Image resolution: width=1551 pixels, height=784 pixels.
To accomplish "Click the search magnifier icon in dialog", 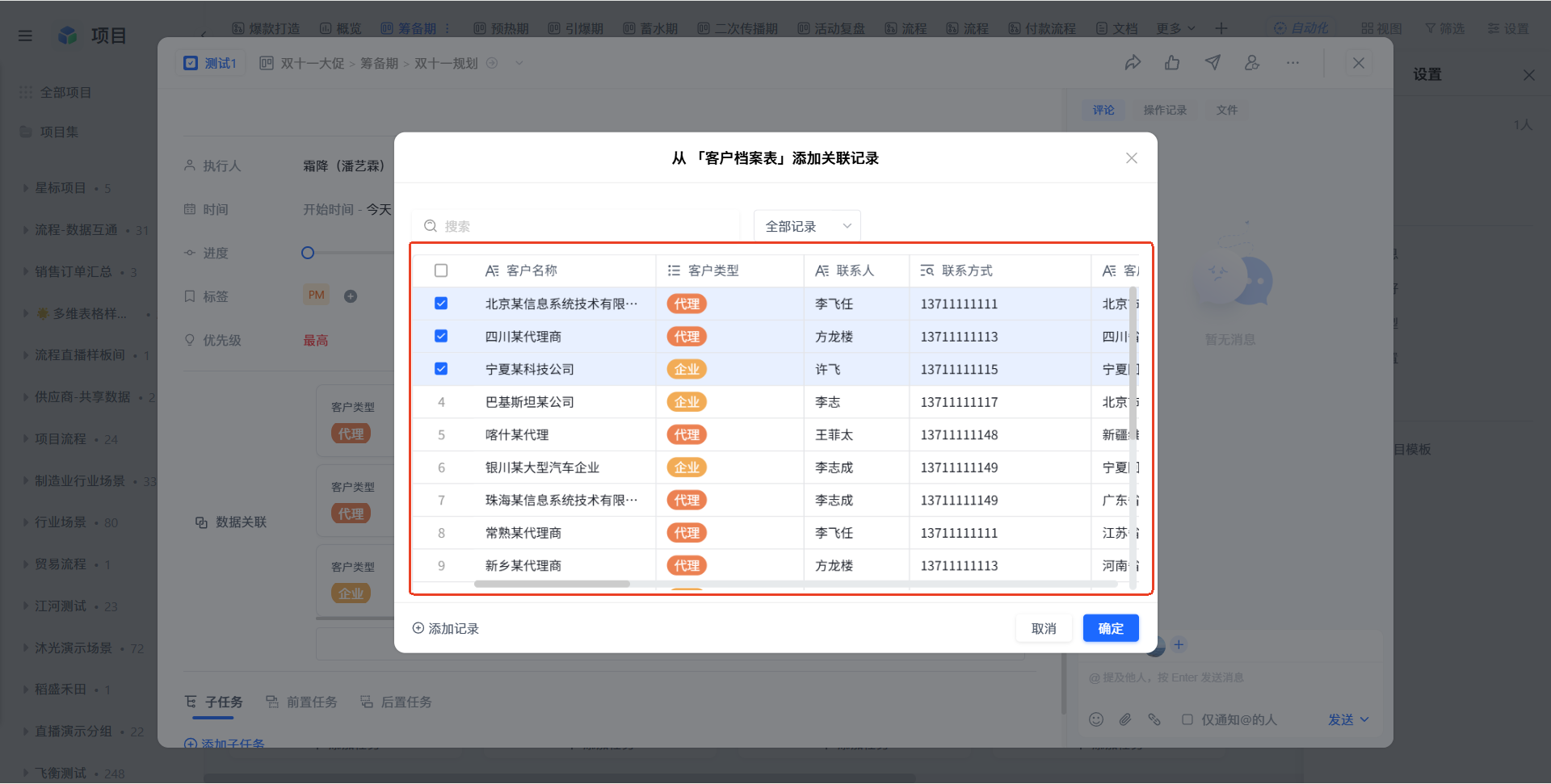I will (x=431, y=226).
